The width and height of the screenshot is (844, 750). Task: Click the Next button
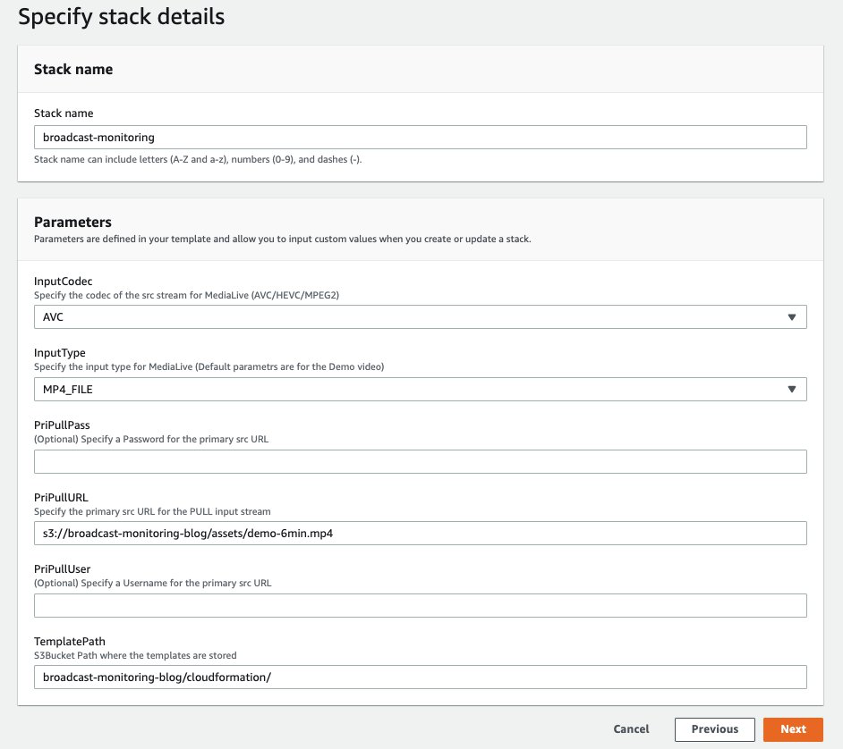[x=793, y=729]
